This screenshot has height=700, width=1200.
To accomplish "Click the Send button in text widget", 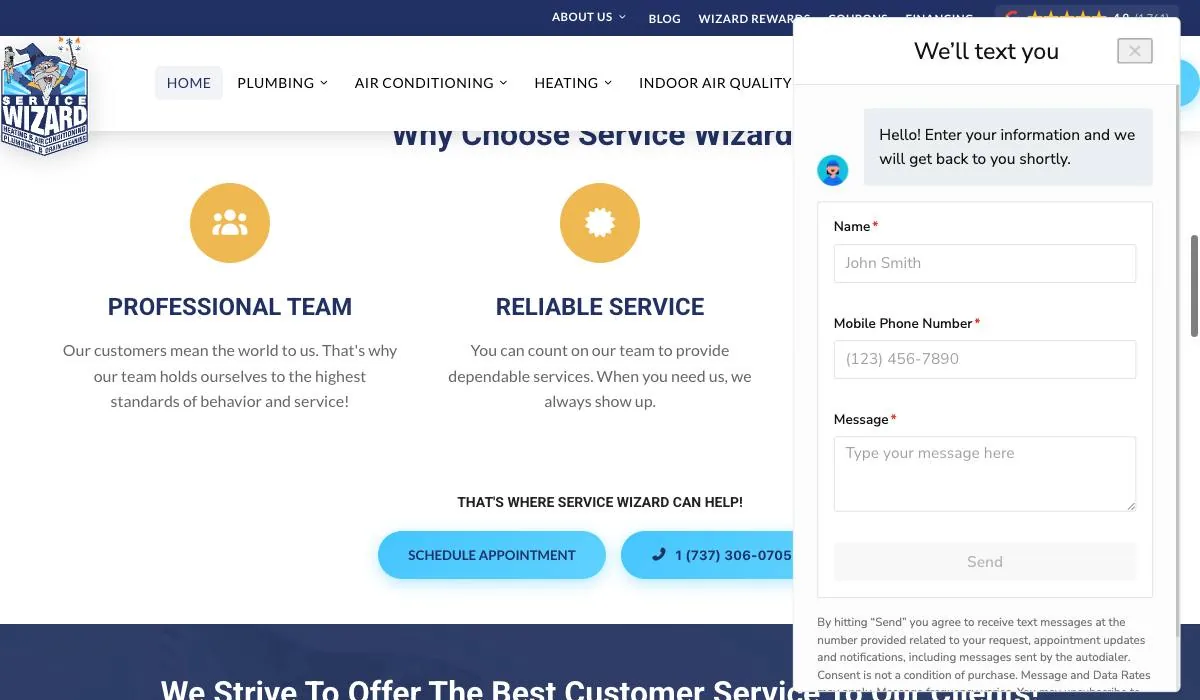I will tap(985, 562).
